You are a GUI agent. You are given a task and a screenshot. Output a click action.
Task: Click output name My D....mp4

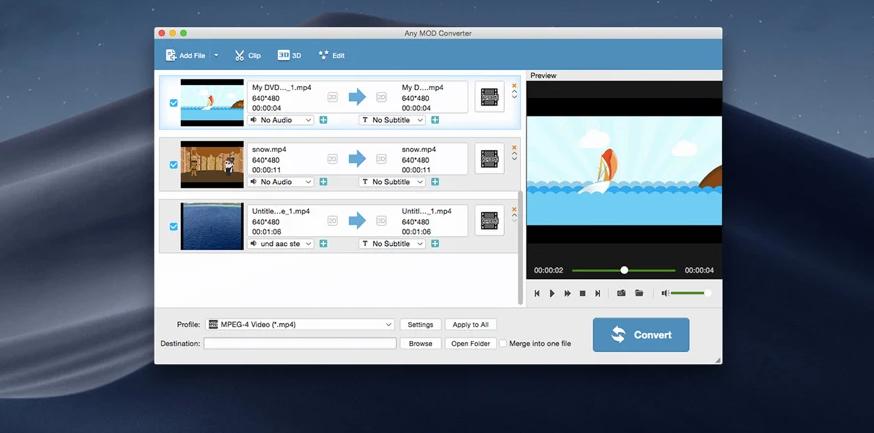pos(423,87)
